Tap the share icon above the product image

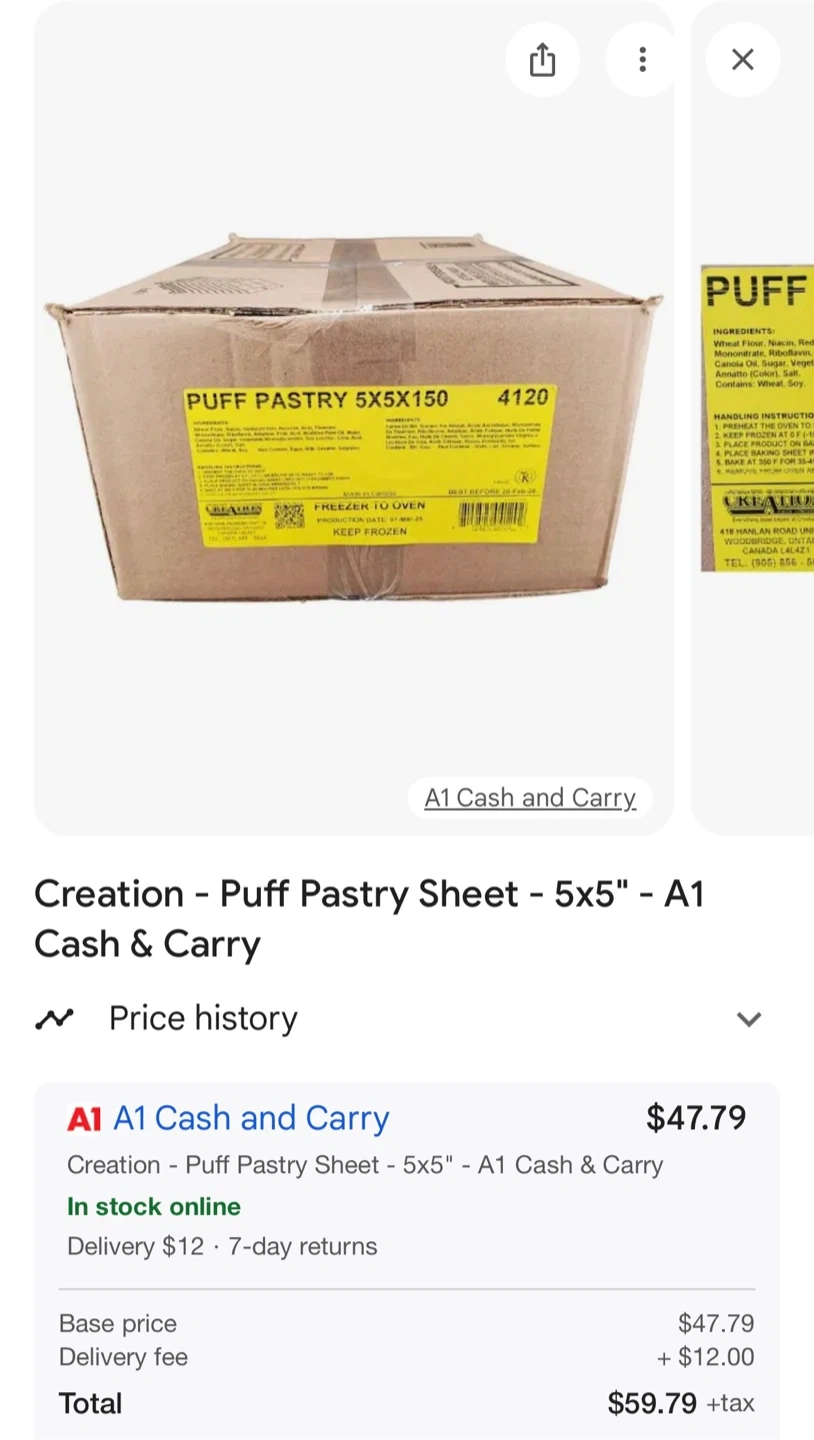(541, 60)
